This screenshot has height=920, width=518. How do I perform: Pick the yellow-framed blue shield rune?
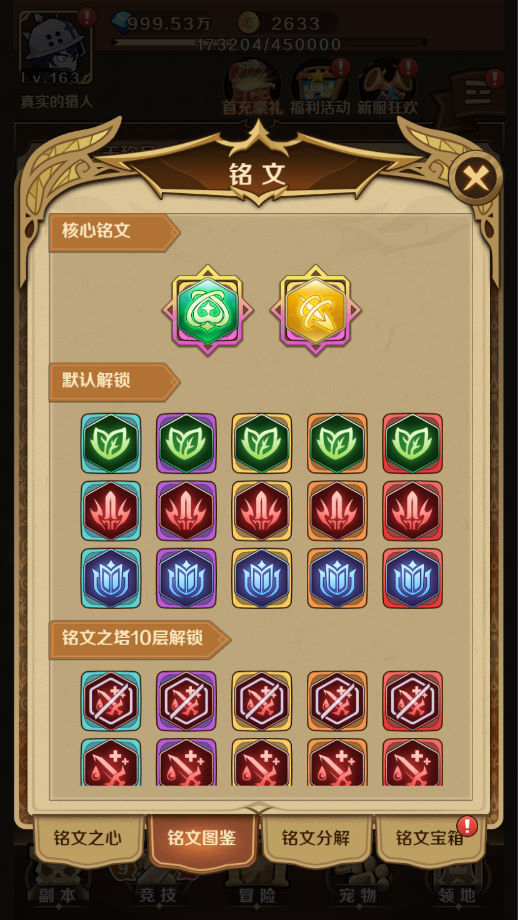[262, 578]
